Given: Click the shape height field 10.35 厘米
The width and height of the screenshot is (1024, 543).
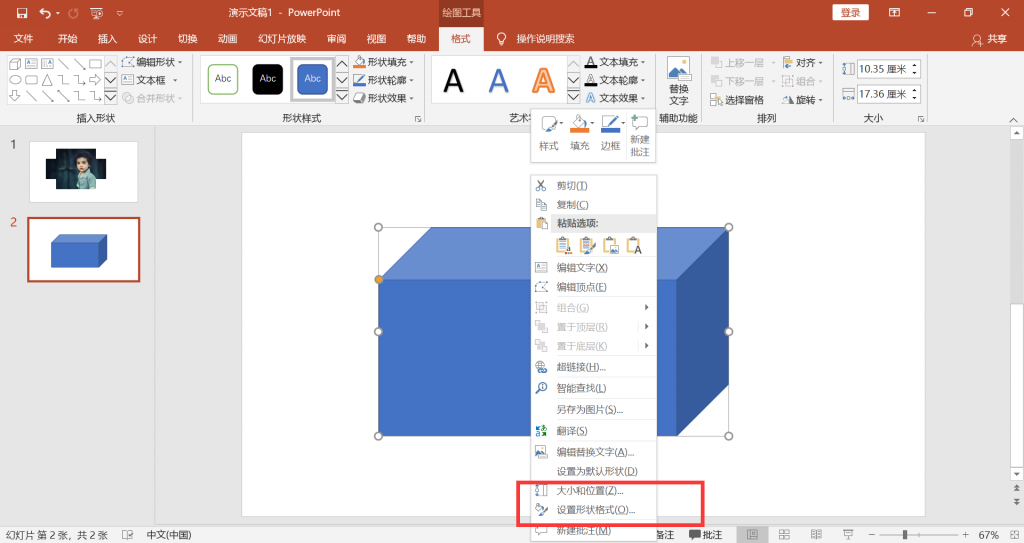Looking at the screenshot, I should point(882,69).
